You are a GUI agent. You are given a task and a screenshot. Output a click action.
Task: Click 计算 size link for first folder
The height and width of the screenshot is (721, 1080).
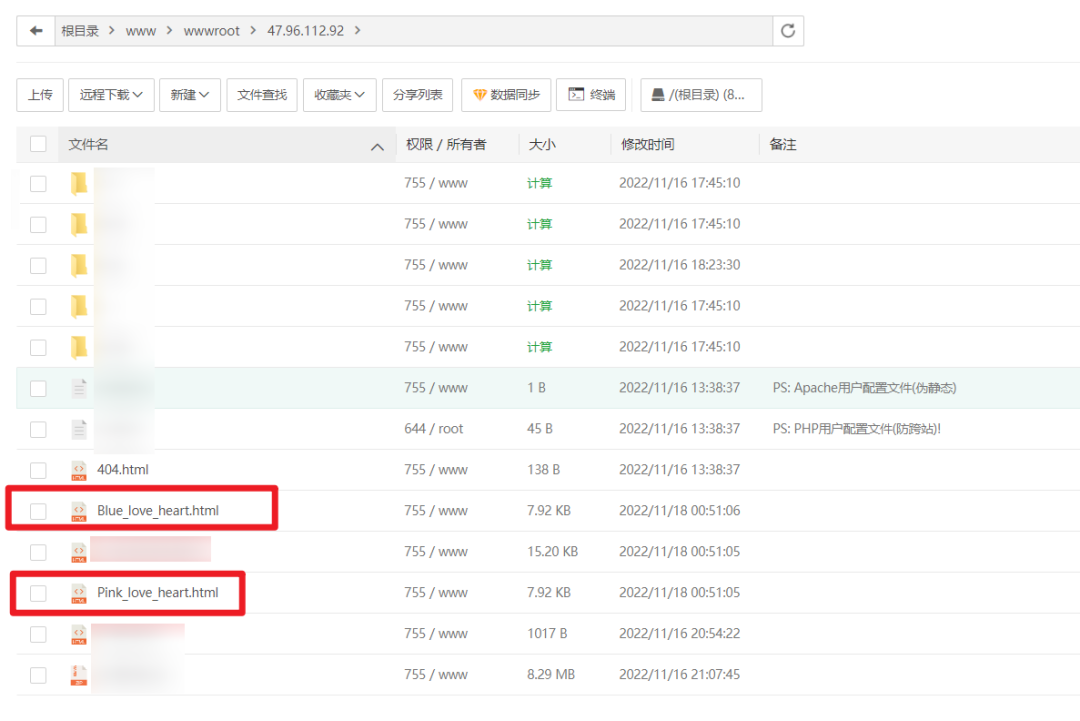(x=539, y=183)
